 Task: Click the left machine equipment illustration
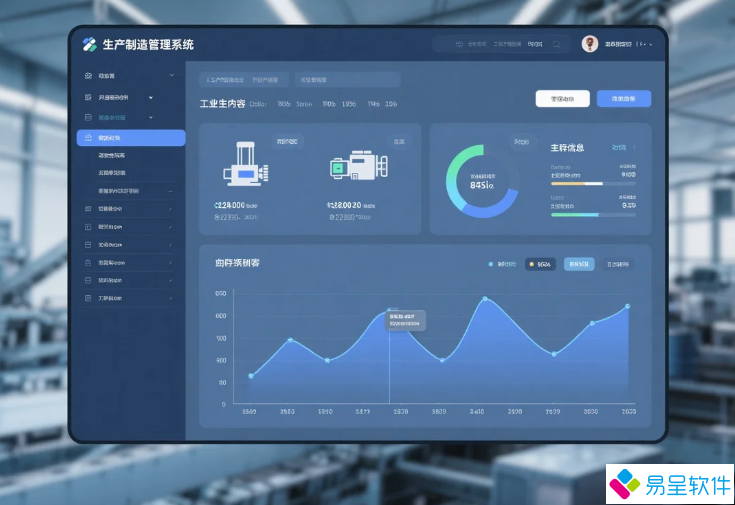click(x=245, y=166)
